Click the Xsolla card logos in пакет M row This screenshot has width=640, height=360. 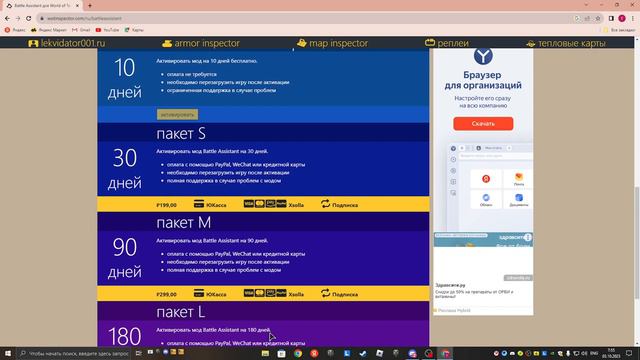[x=265, y=293]
